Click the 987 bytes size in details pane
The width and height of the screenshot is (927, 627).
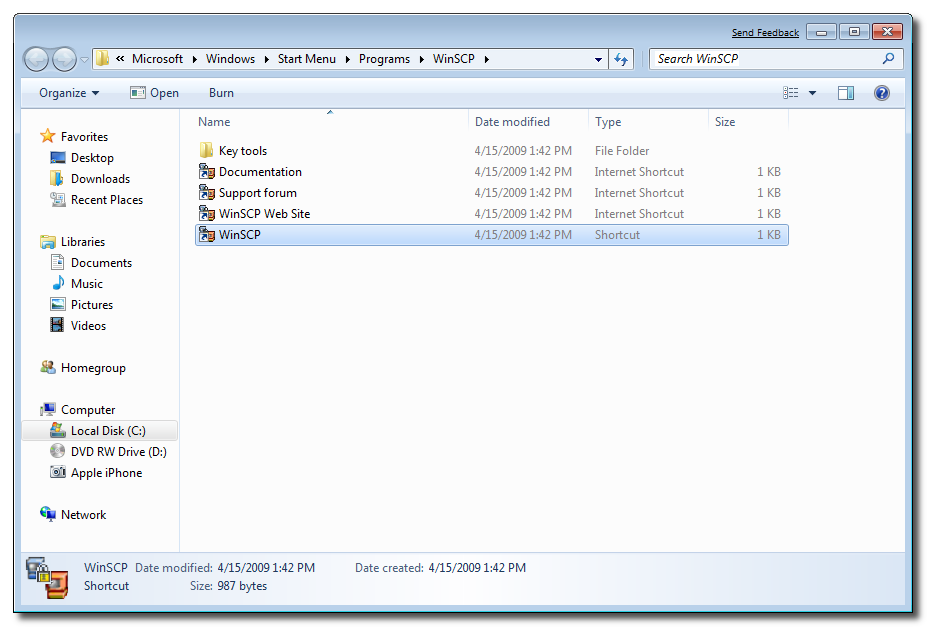[242, 586]
